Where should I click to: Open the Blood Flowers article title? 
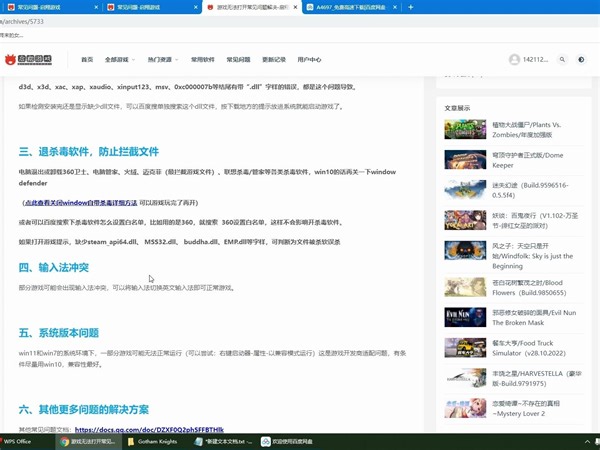click(529, 287)
